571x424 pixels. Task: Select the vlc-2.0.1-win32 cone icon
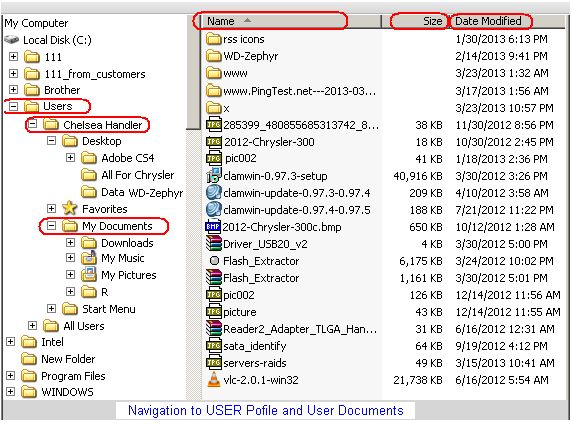[214, 380]
